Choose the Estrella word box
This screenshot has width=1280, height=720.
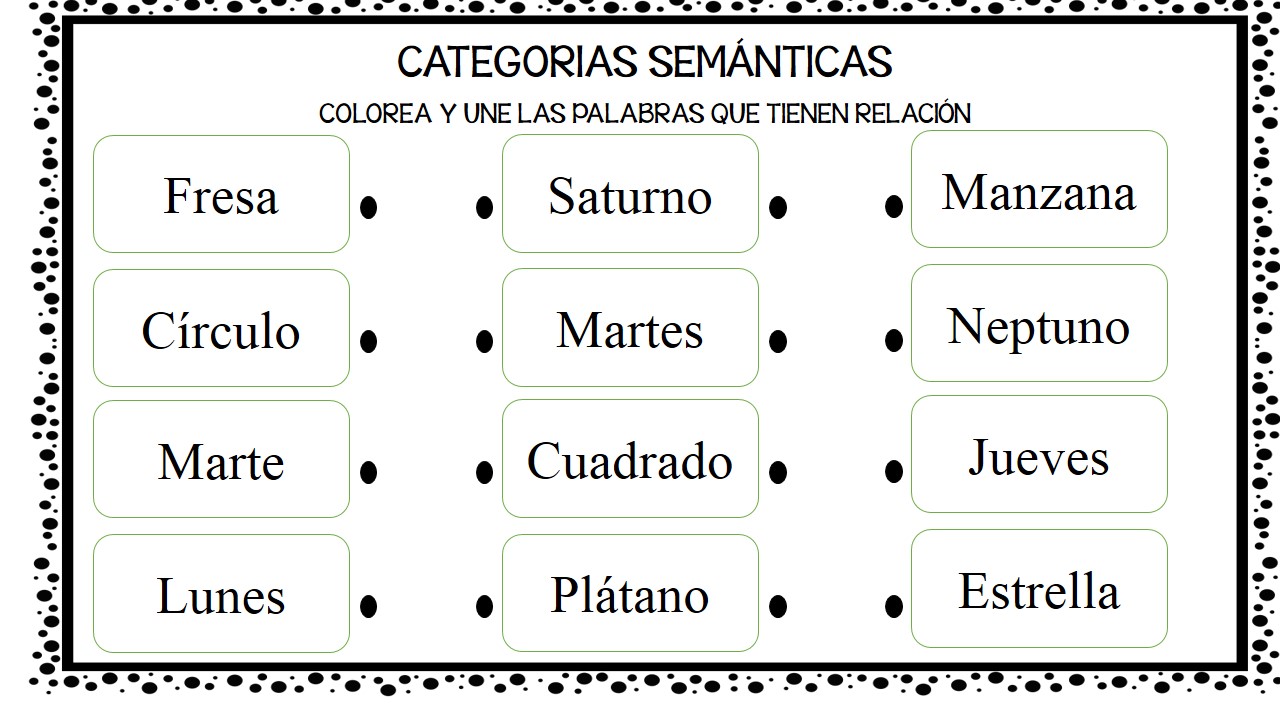click(x=1039, y=589)
